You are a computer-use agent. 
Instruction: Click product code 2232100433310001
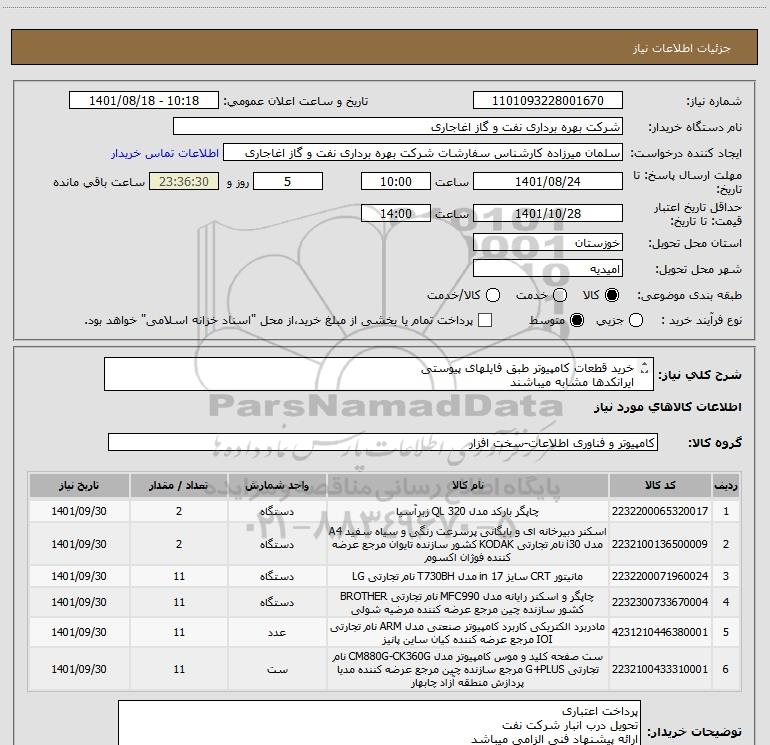pos(660,669)
